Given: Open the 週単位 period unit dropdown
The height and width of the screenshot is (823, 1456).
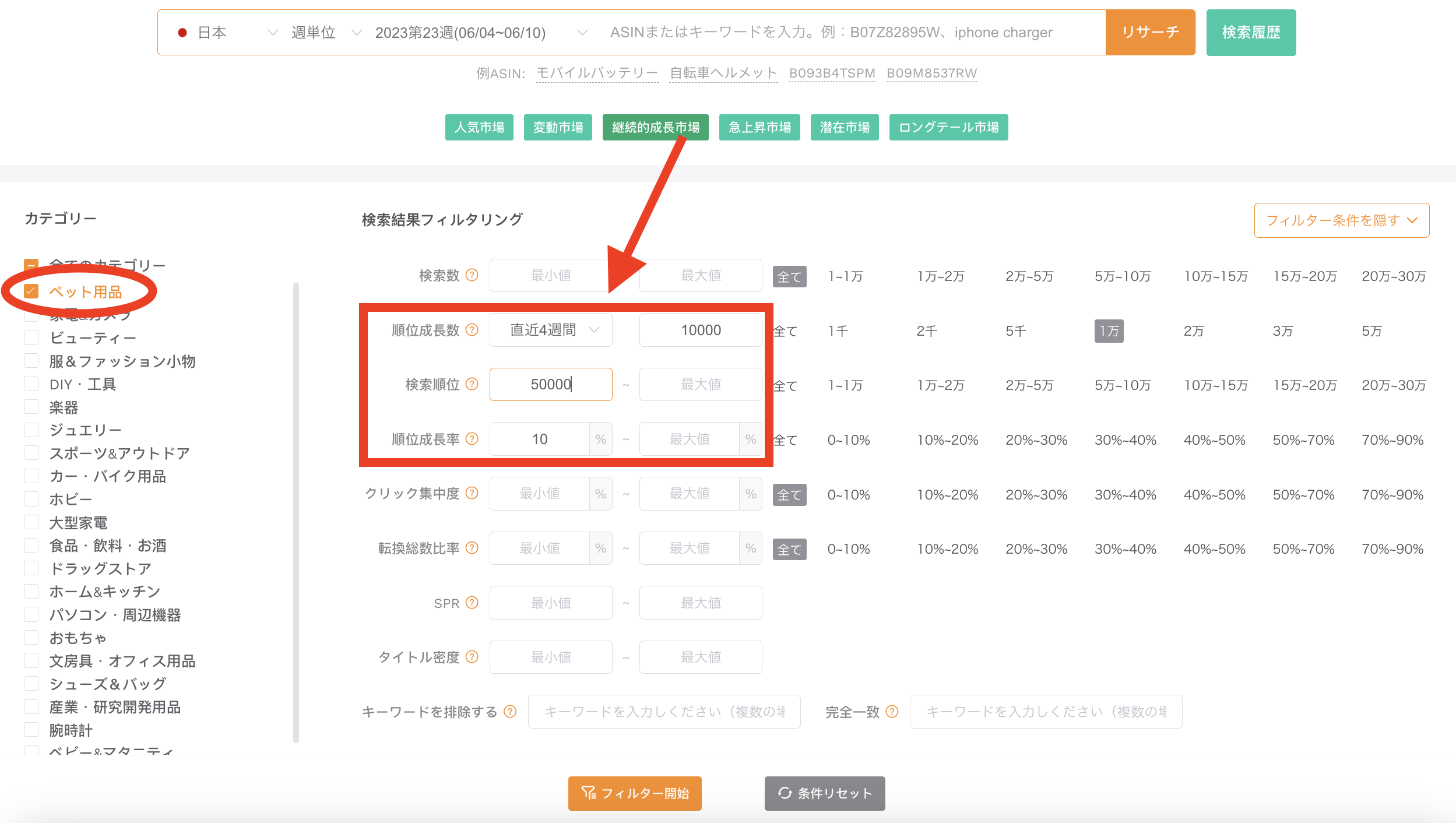Looking at the screenshot, I should [x=326, y=33].
